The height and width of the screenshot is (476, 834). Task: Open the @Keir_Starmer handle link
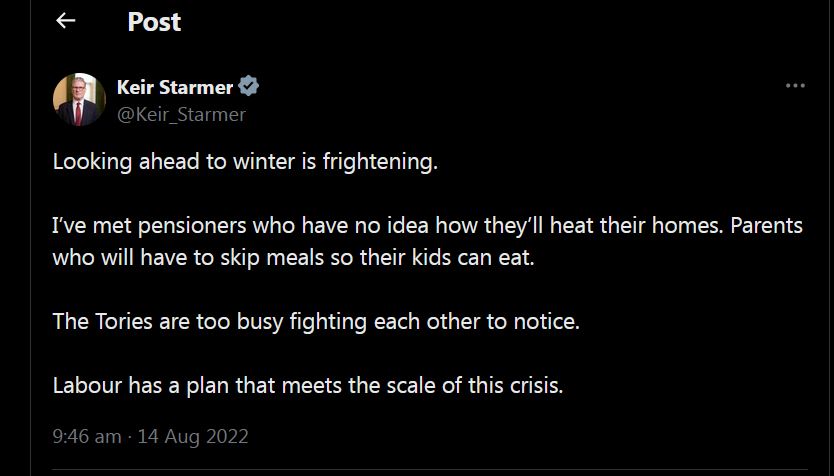click(181, 114)
